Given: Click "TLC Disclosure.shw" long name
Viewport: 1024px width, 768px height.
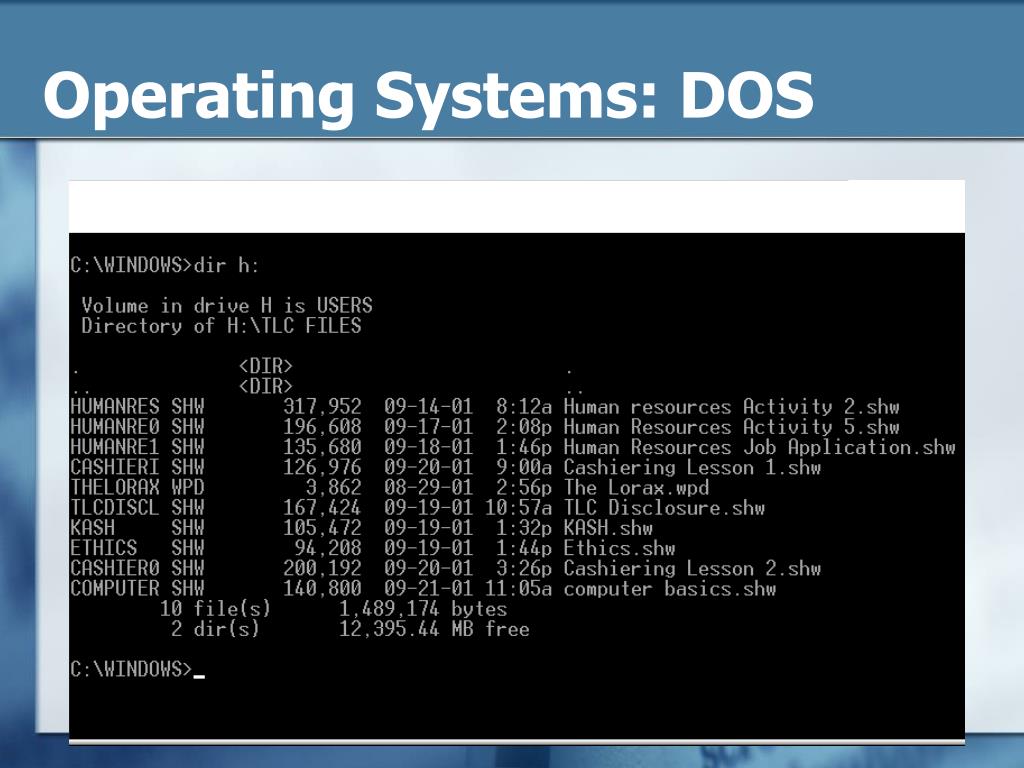Looking at the screenshot, I should (x=664, y=507).
